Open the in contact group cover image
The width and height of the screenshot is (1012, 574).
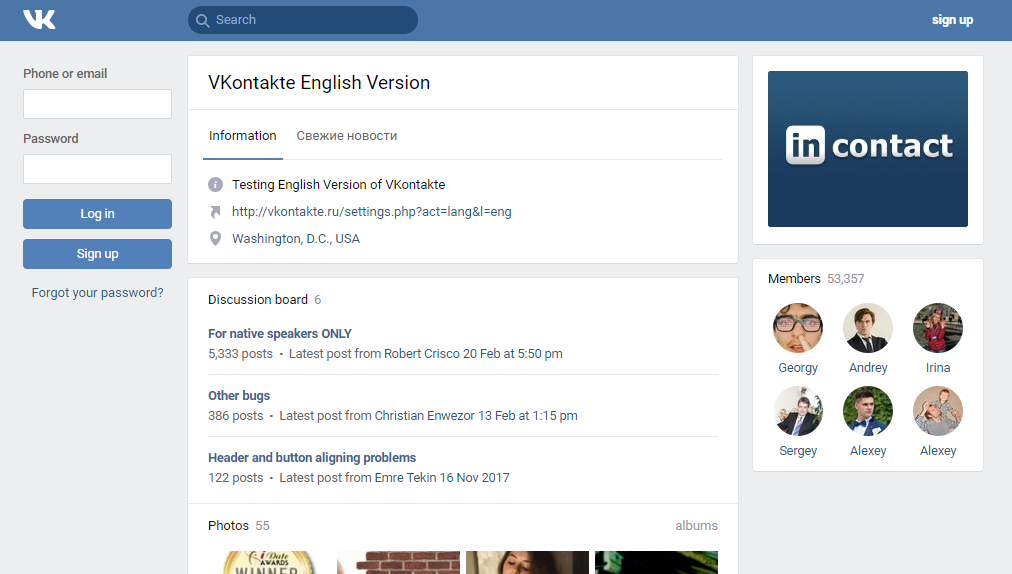click(867, 149)
